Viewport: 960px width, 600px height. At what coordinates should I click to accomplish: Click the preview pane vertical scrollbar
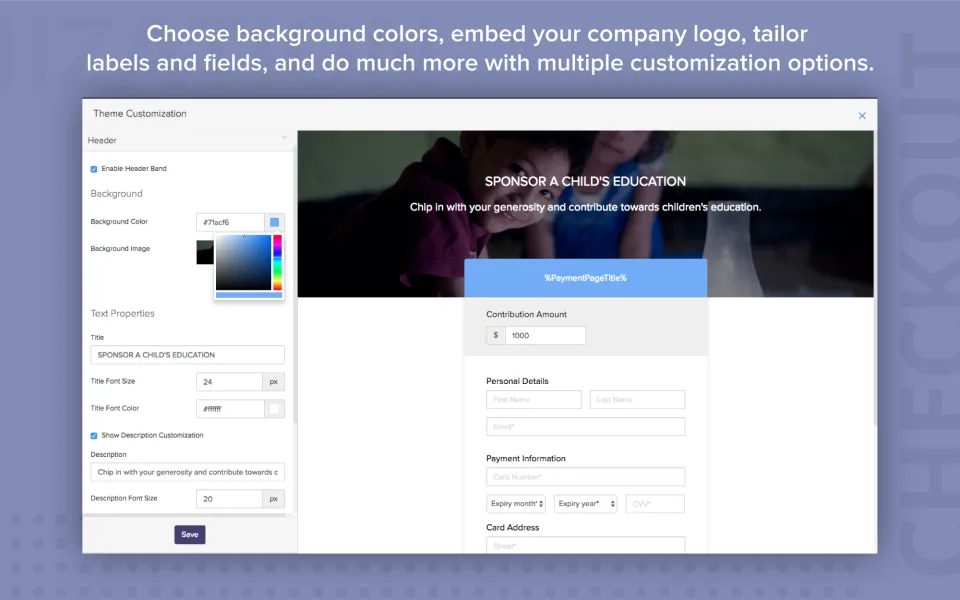[x=876, y=279]
